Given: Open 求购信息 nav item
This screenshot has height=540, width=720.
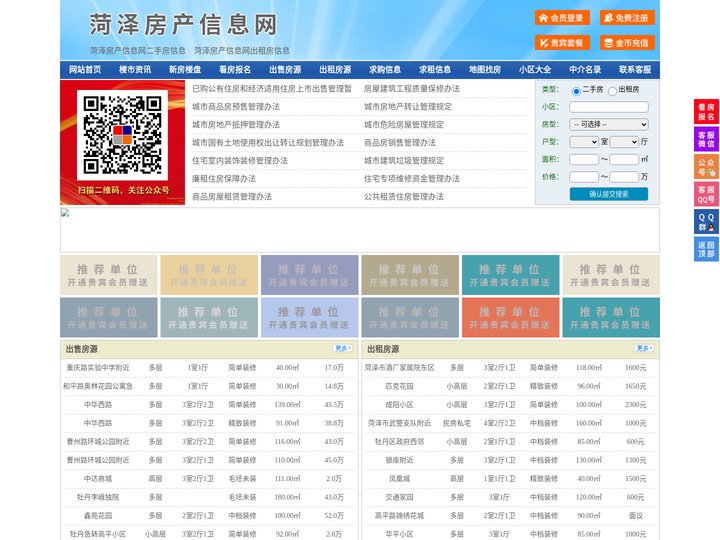Looking at the screenshot, I should [x=385, y=70].
